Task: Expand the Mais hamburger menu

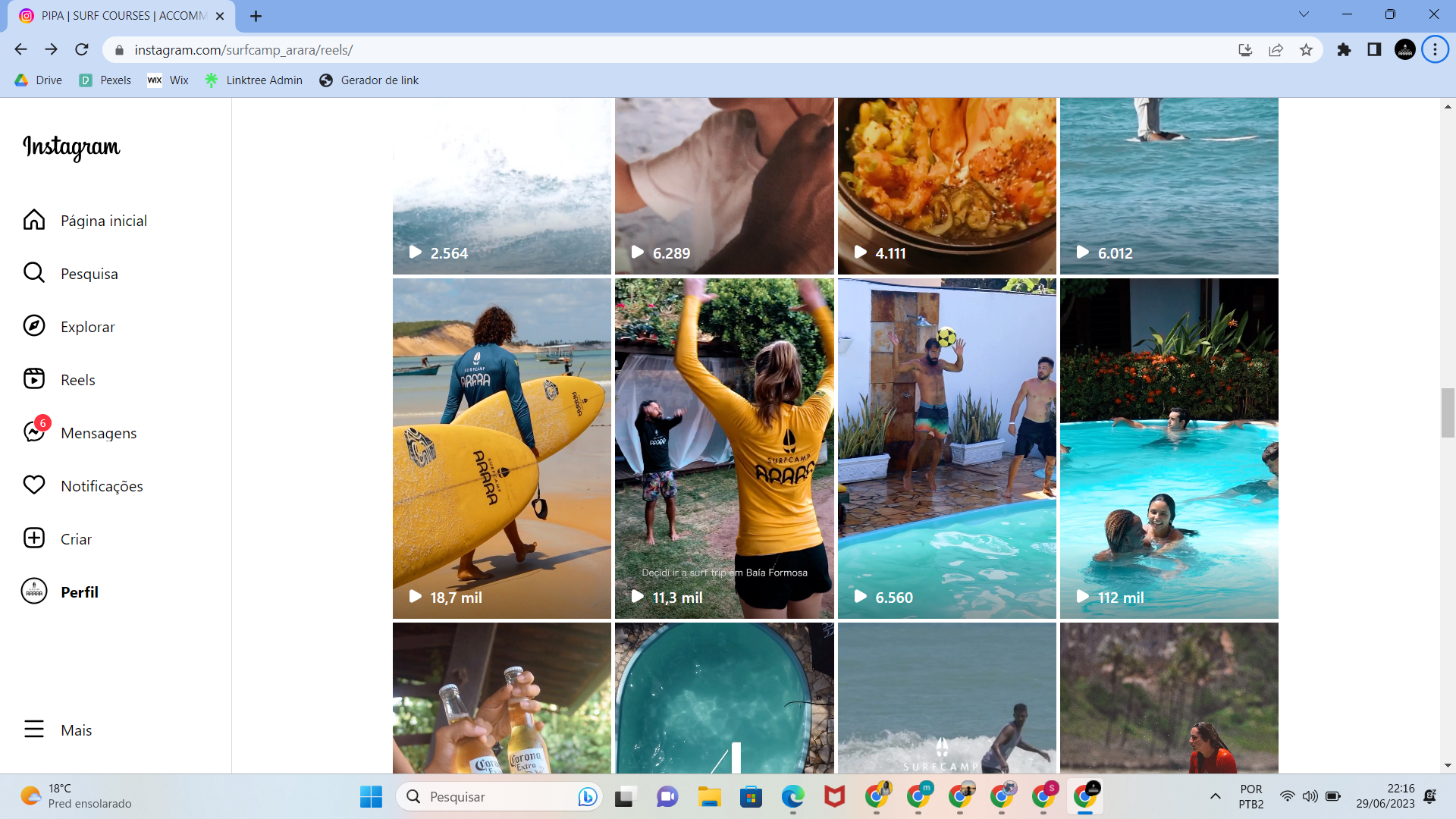Action: coord(34,730)
